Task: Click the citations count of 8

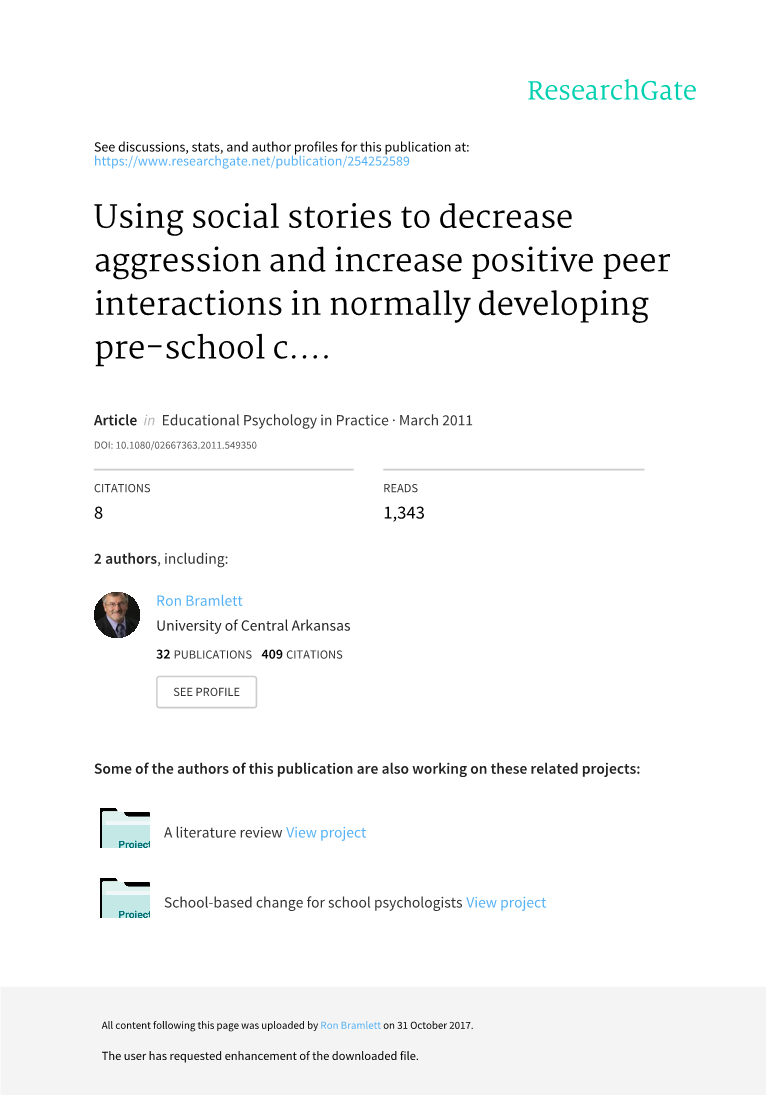Action: (x=98, y=513)
